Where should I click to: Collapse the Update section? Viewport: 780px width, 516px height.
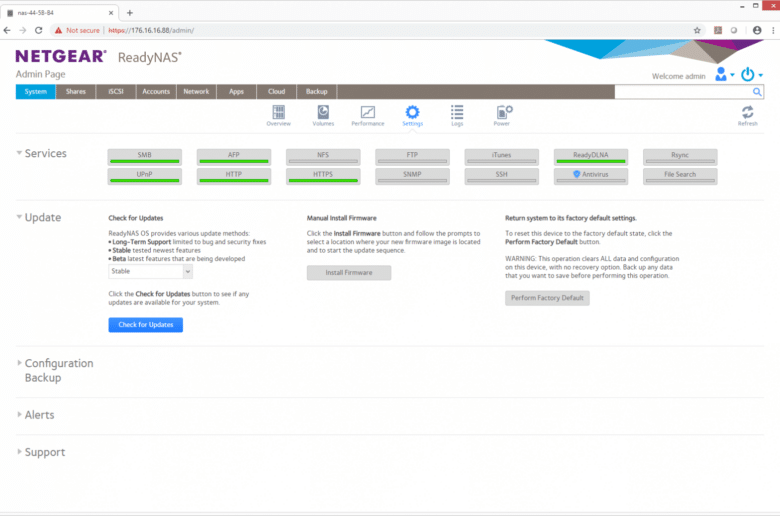pyautogui.click(x=19, y=217)
